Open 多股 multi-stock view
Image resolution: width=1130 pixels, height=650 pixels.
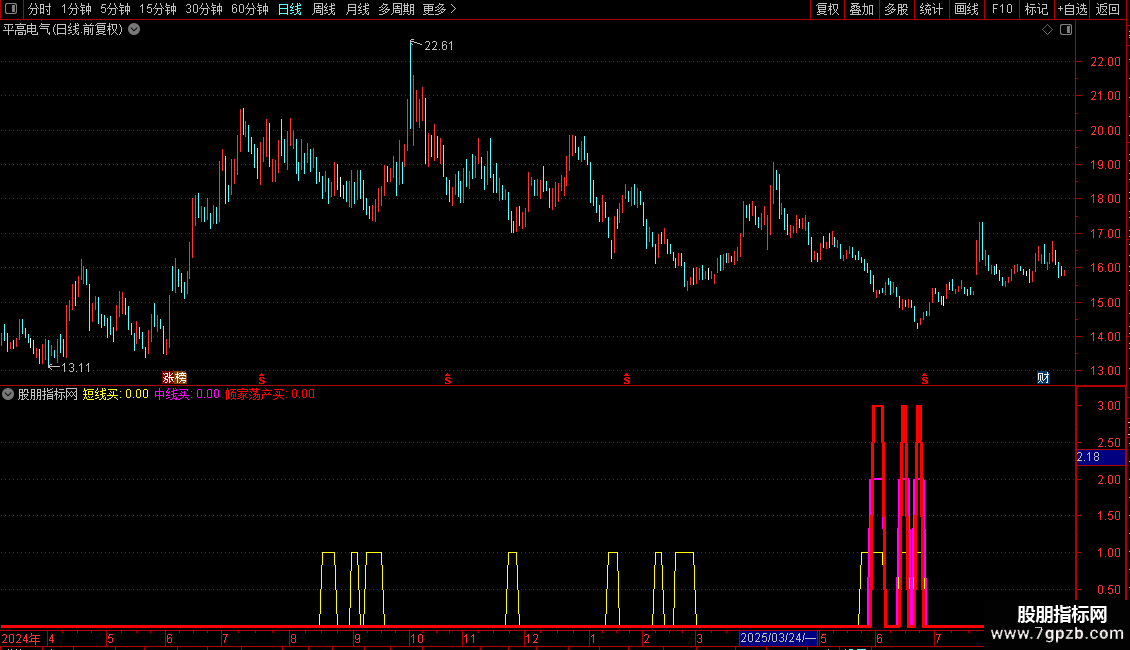pyautogui.click(x=896, y=9)
